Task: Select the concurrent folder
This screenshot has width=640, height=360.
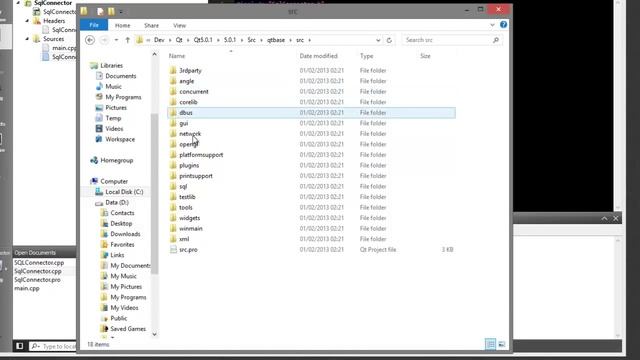Action: tap(194, 91)
